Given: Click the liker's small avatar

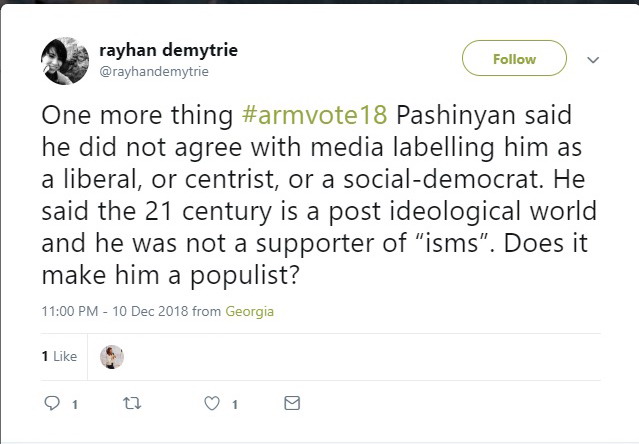Looking at the screenshot, I should coord(113,357).
